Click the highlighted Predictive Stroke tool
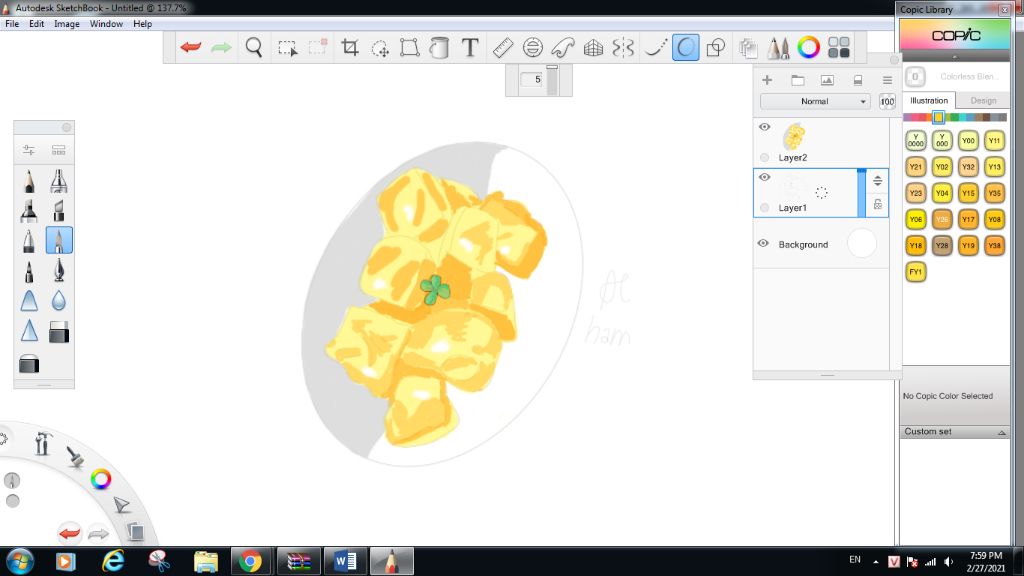This screenshot has width=1024, height=576. pyautogui.click(x=685, y=47)
